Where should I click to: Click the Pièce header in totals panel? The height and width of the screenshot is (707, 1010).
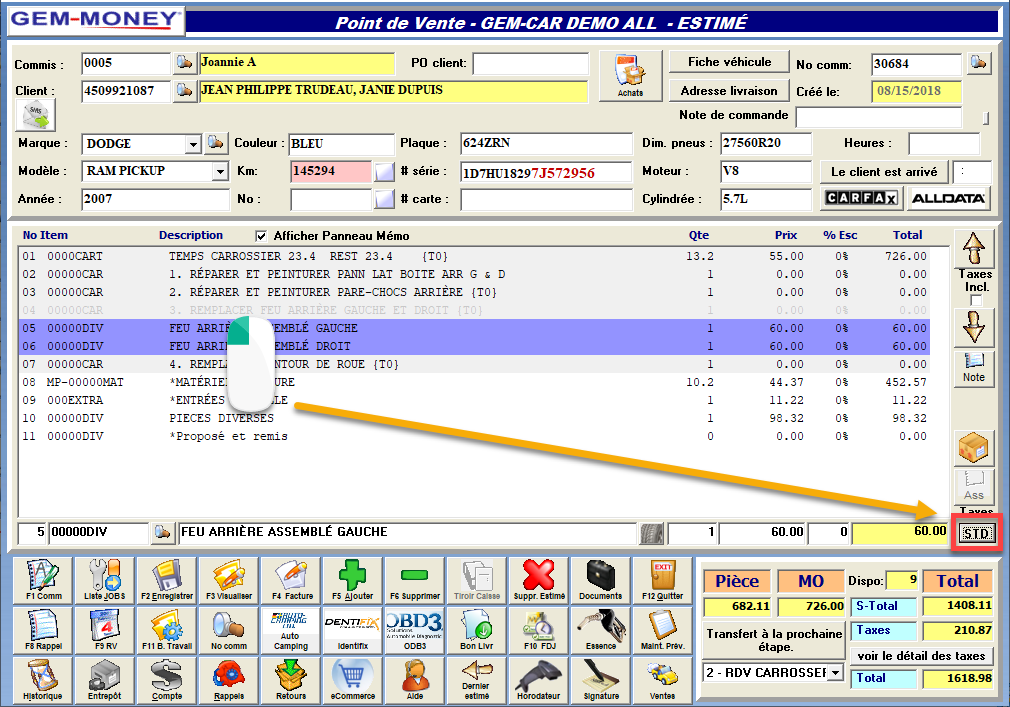[x=737, y=581]
